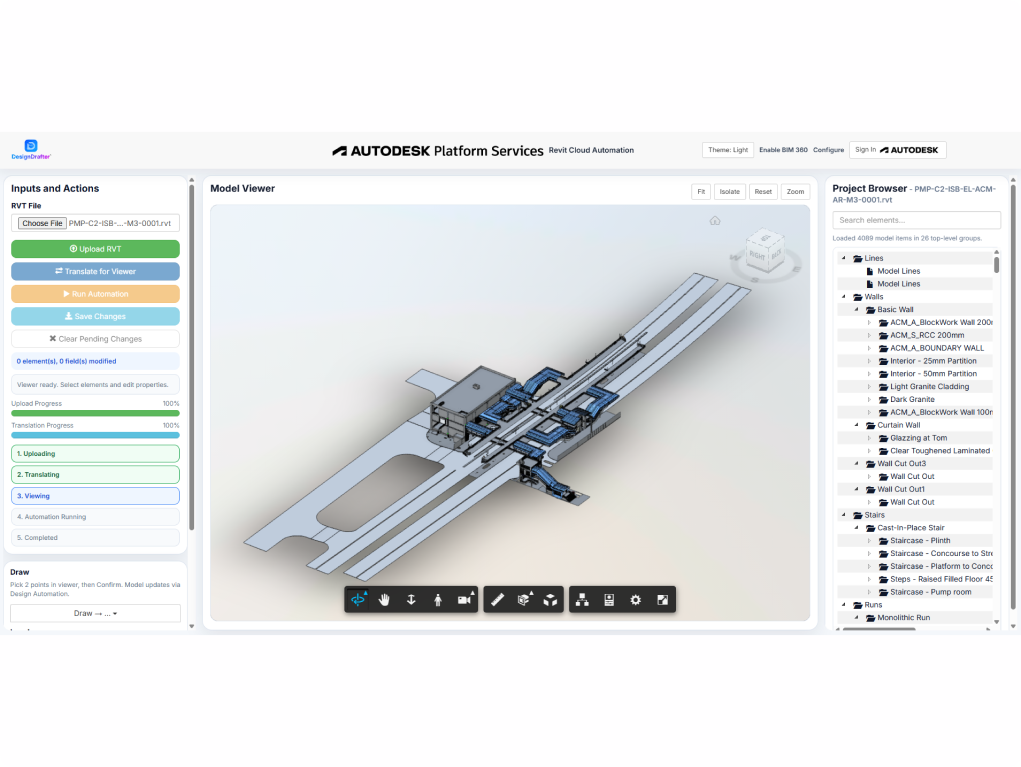Viewport: 1021px width, 767px height.
Task: Collapse the Walls tree group
Action: tap(844, 297)
